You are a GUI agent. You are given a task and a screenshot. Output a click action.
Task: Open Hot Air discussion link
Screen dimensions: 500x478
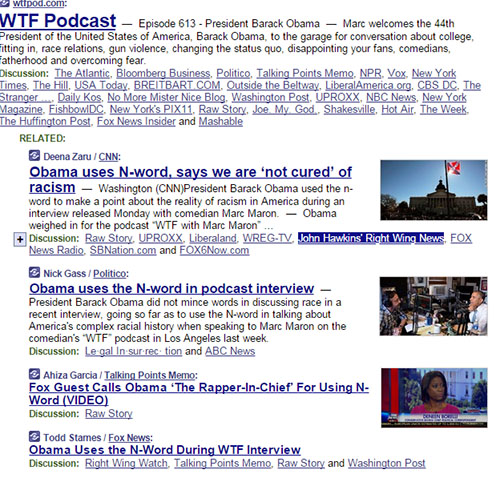pos(397,109)
